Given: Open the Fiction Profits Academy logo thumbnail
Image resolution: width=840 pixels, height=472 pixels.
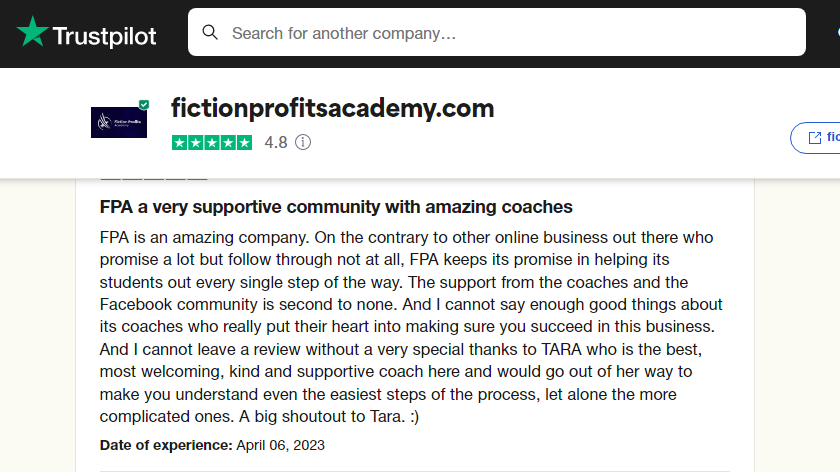Looking at the screenshot, I should pos(119,122).
